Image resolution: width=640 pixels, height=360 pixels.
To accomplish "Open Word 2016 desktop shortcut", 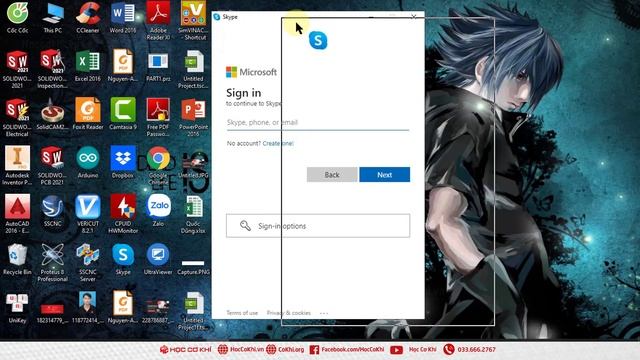I will click(x=123, y=14).
